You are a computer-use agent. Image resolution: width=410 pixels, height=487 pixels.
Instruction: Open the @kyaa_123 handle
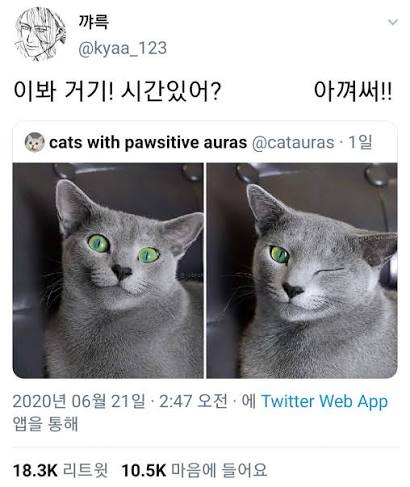coord(122,48)
